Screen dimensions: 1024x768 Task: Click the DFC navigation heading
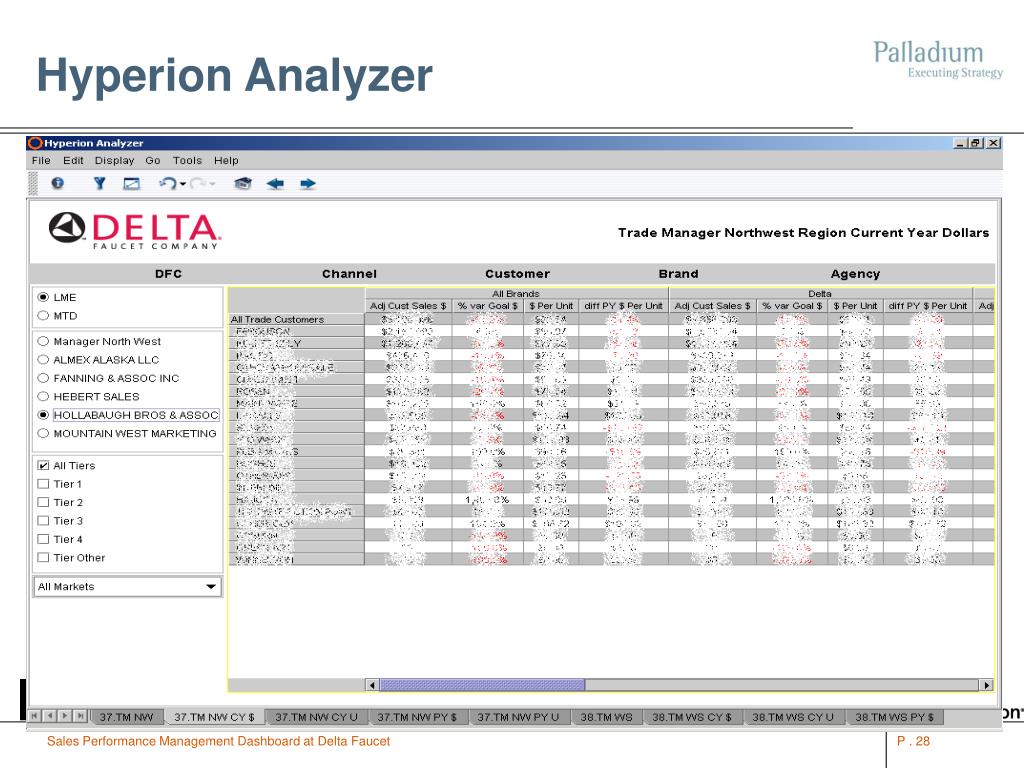click(168, 274)
